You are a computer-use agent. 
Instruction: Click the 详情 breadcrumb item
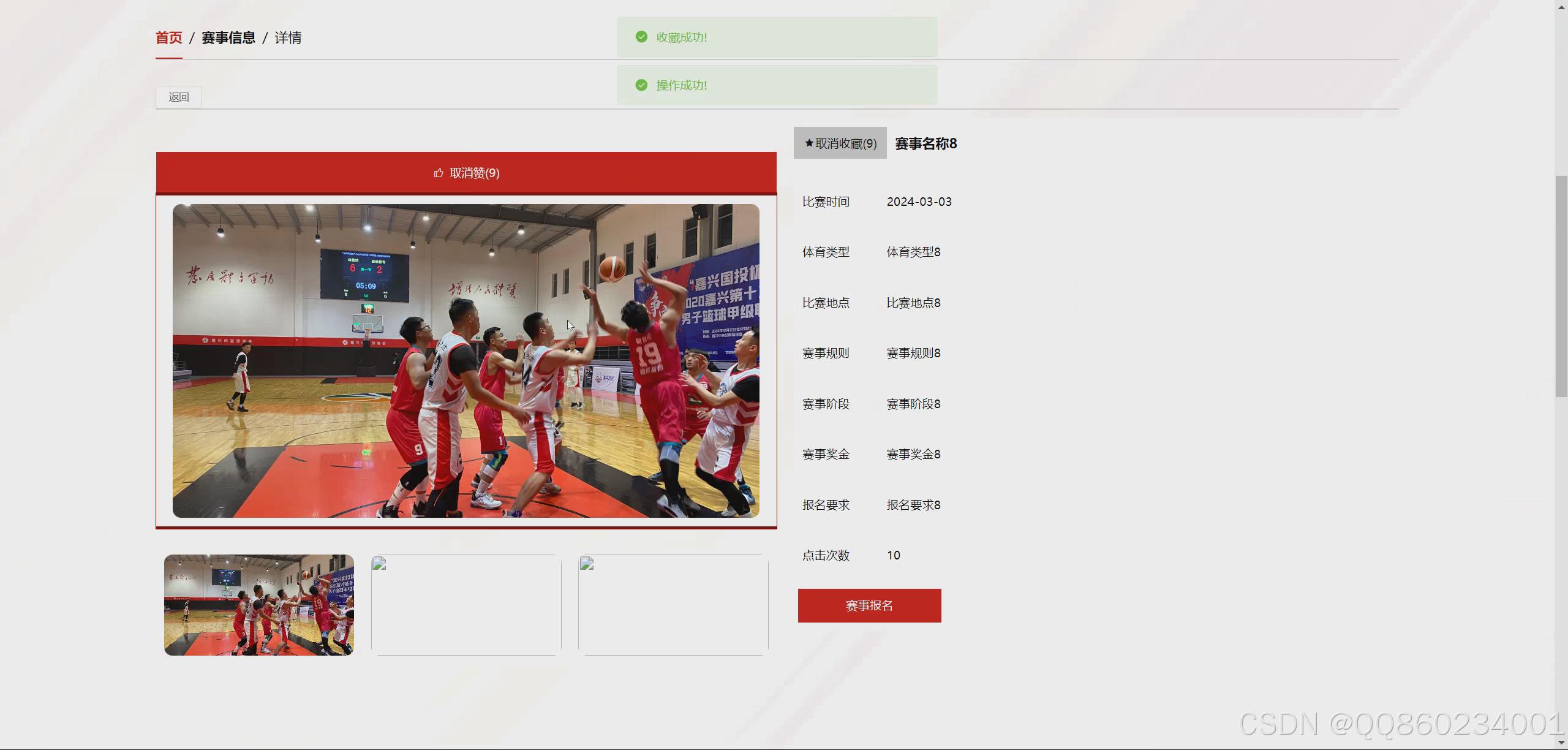[288, 38]
